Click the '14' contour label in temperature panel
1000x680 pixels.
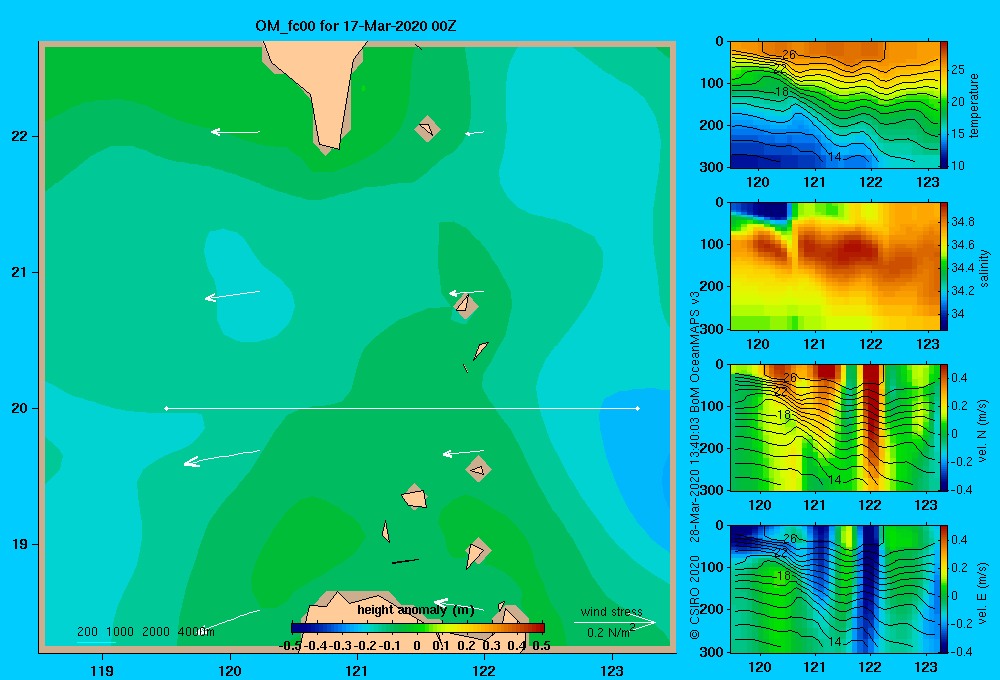click(x=834, y=157)
